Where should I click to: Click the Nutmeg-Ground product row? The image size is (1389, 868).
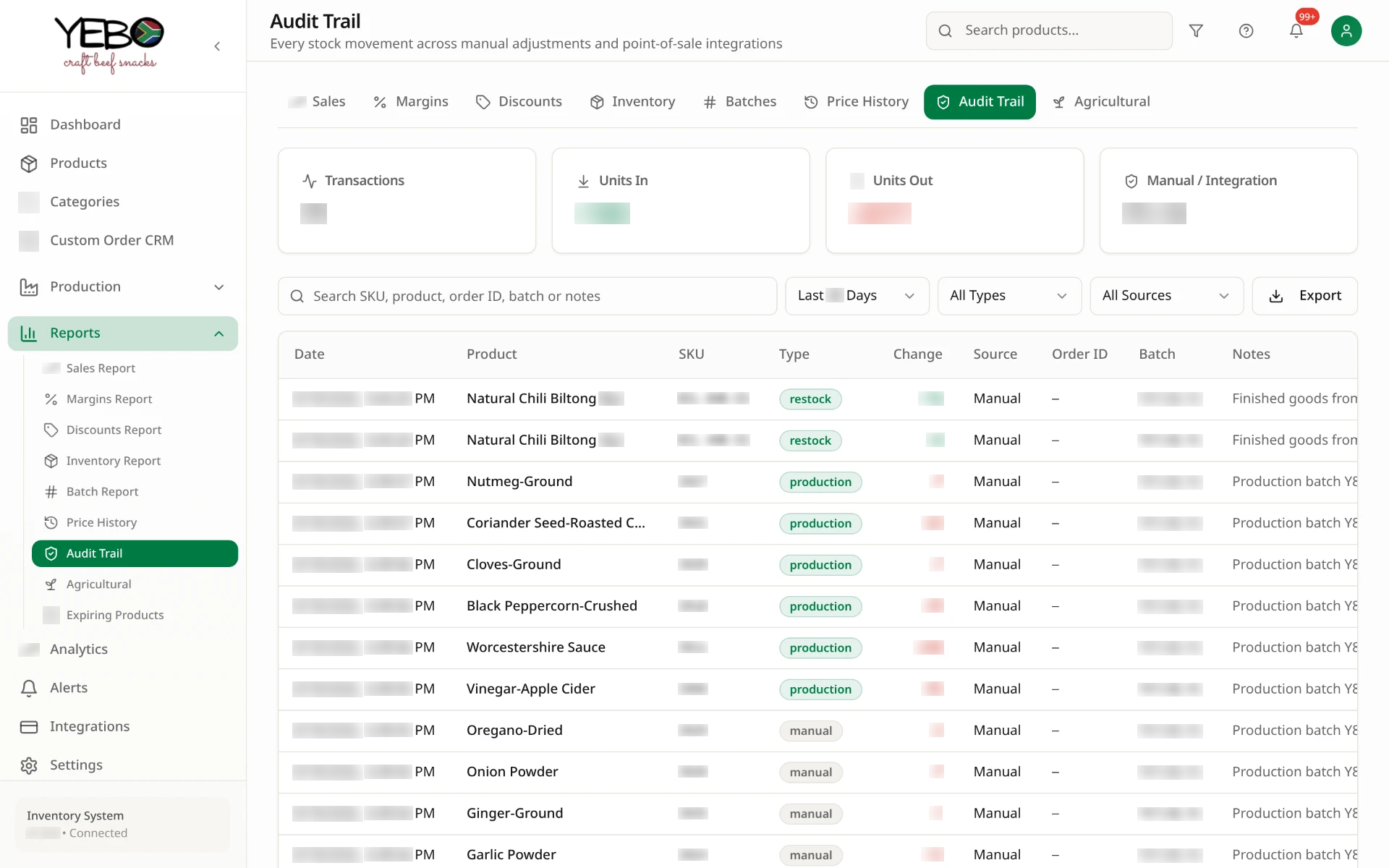click(817, 482)
